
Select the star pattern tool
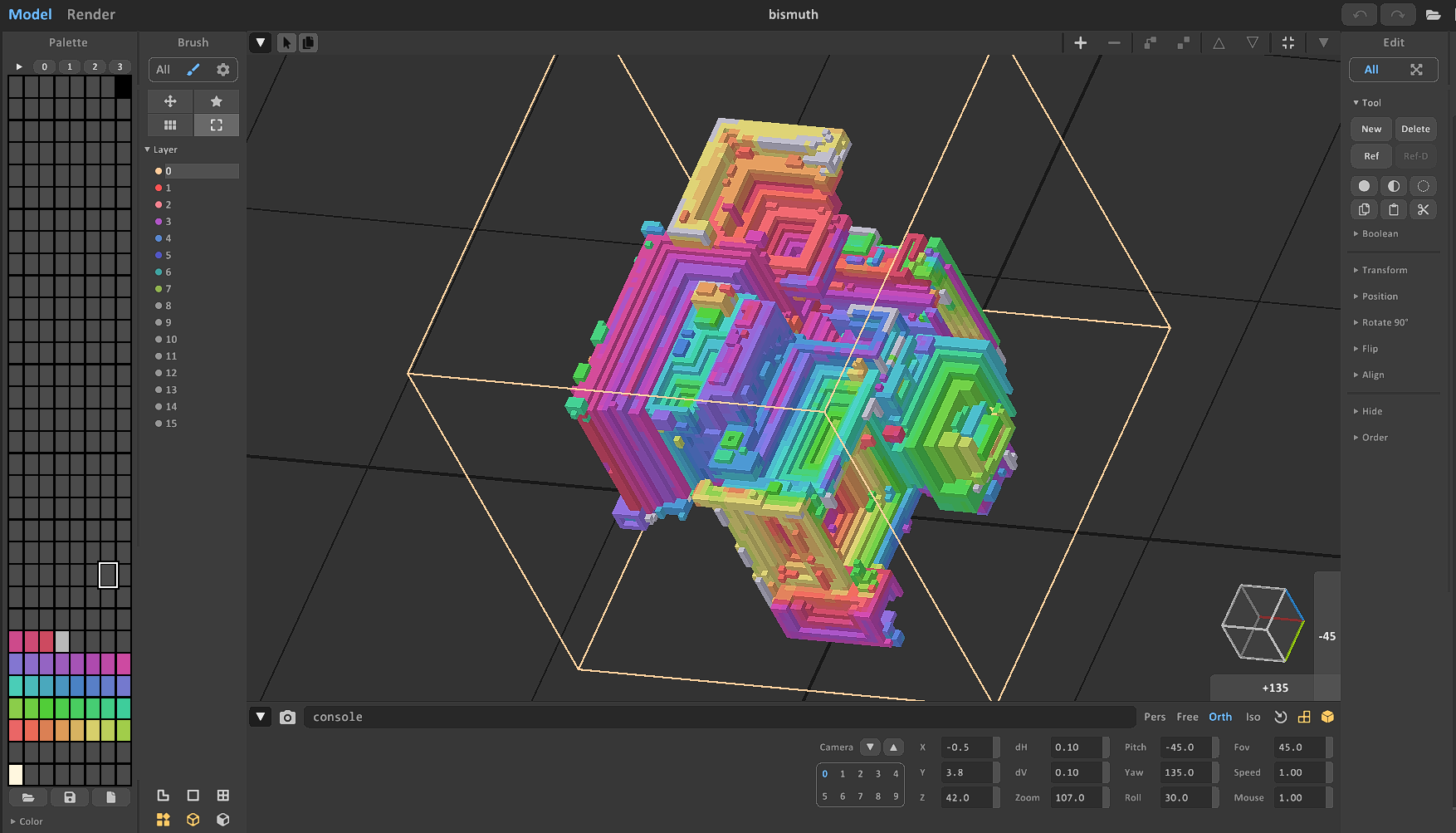coord(217,101)
